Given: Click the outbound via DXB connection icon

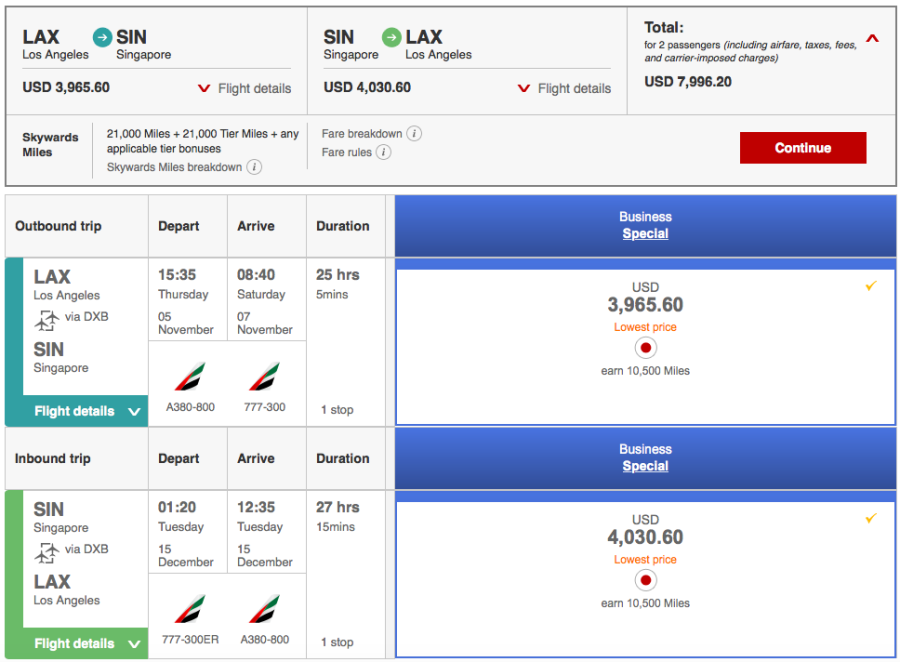Looking at the screenshot, I should click(47, 320).
